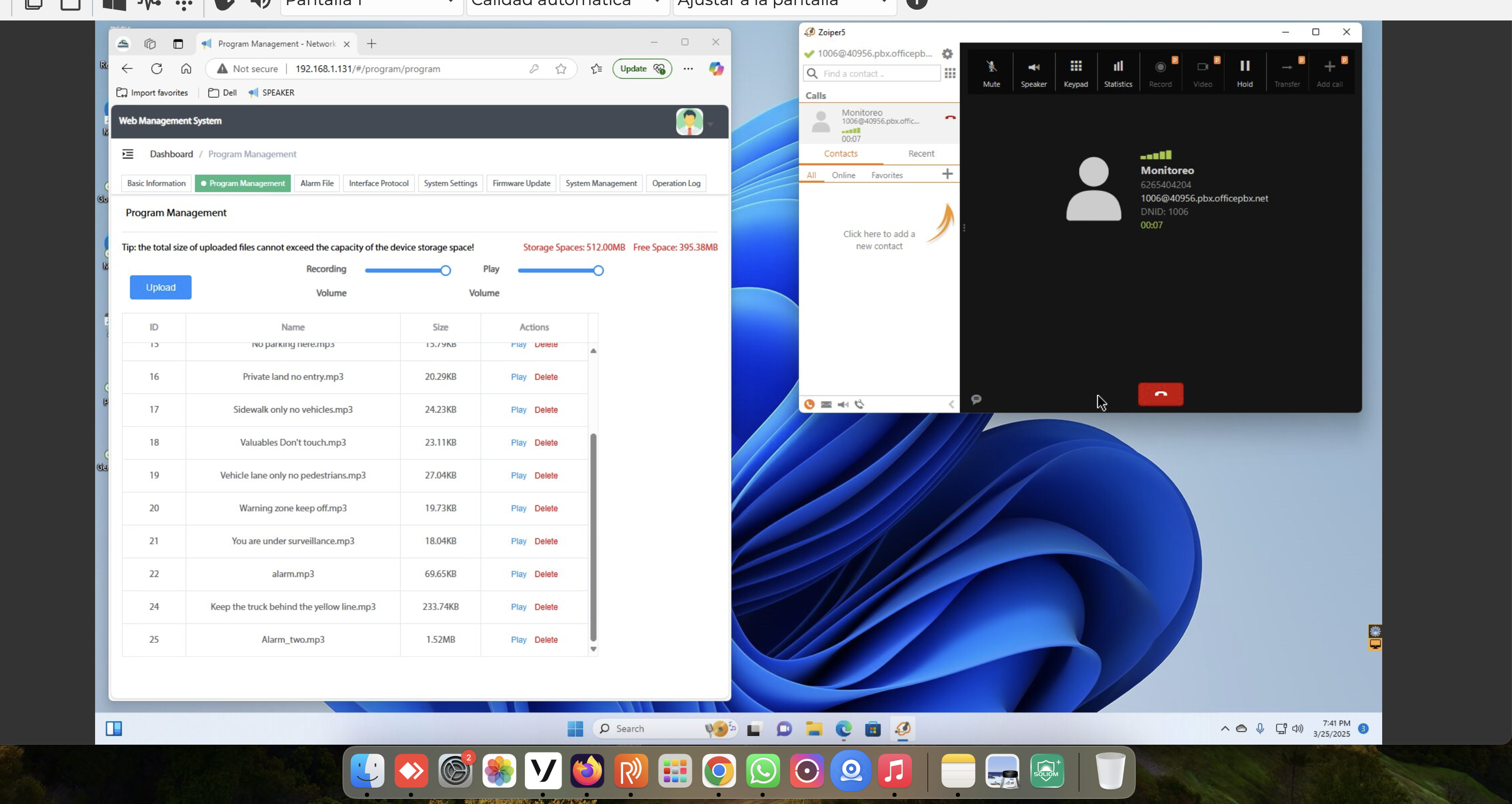1512x804 pixels.
Task: Open Basic Information tab
Action: pyautogui.click(x=156, y=183)
